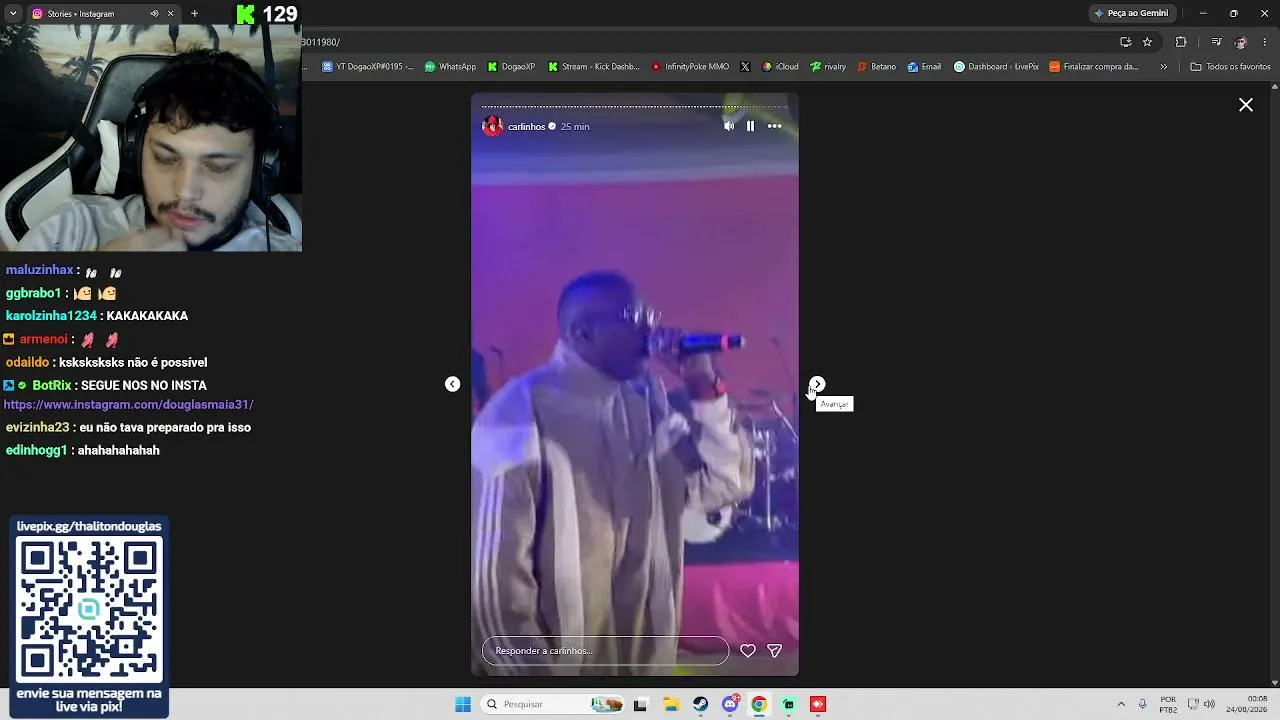Screen dimensions: 1280x720
Task: Open the Chrome profile avatar
Action: click(x=1241, y=42)
